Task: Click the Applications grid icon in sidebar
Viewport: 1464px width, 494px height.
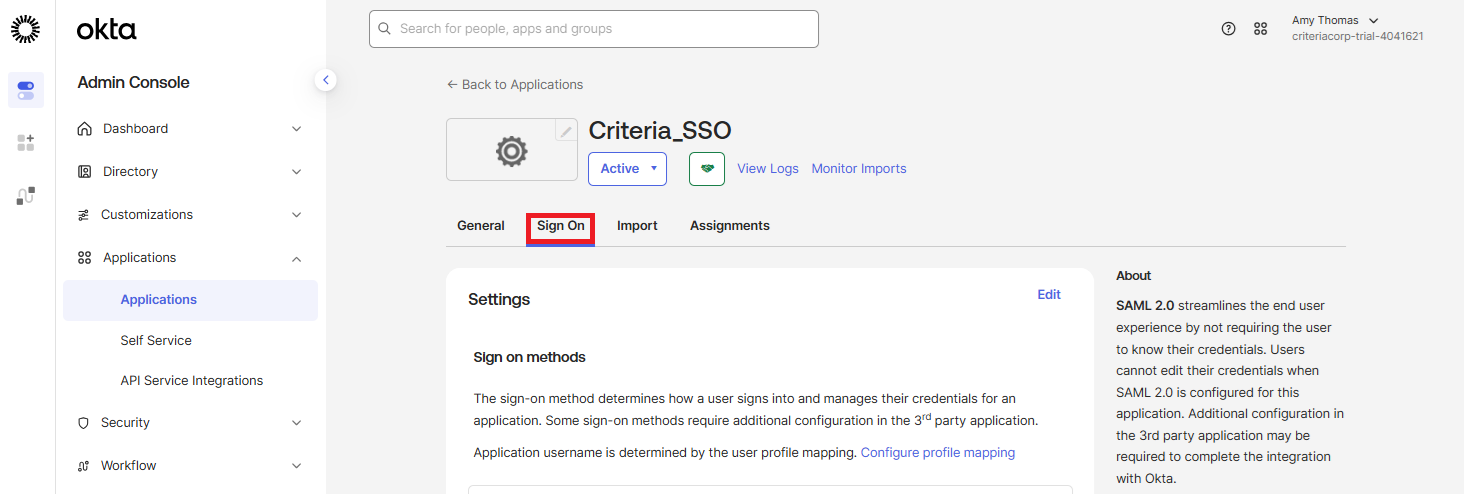Action: [85, 258]
